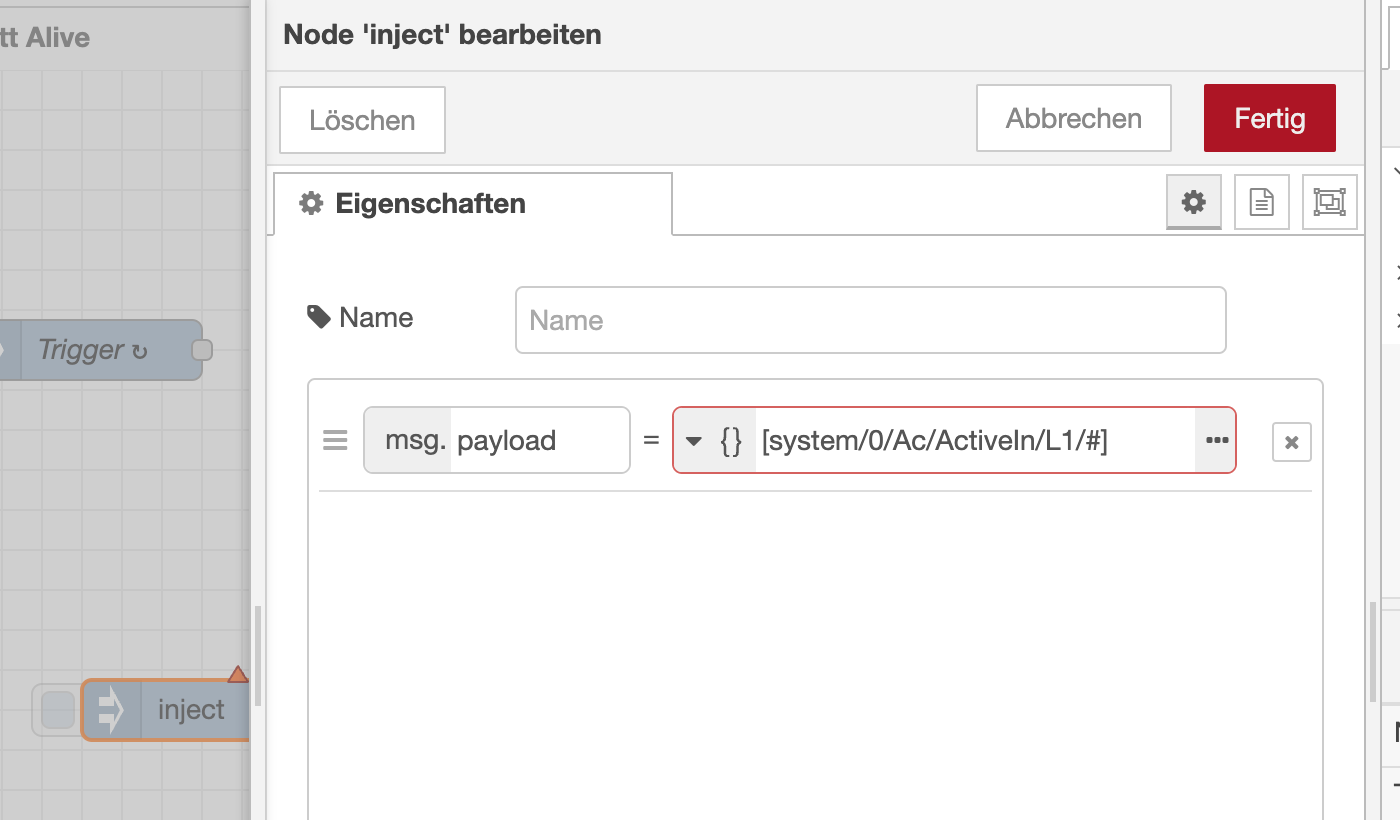Grab the property row reorder handle

pos(335,440)
